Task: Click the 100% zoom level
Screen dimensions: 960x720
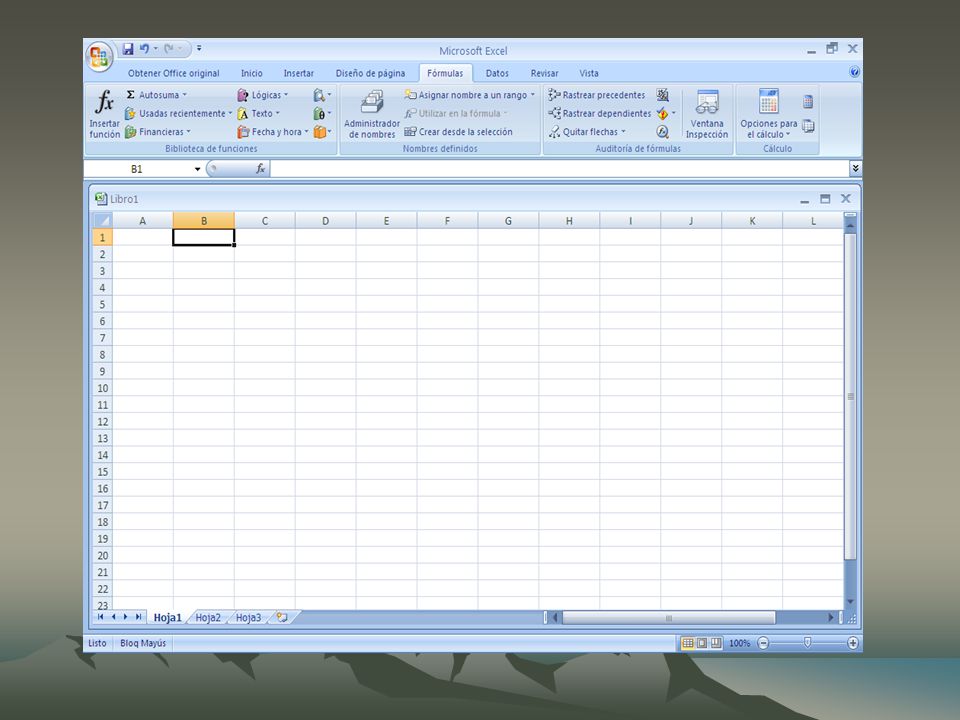Action: 740,643
